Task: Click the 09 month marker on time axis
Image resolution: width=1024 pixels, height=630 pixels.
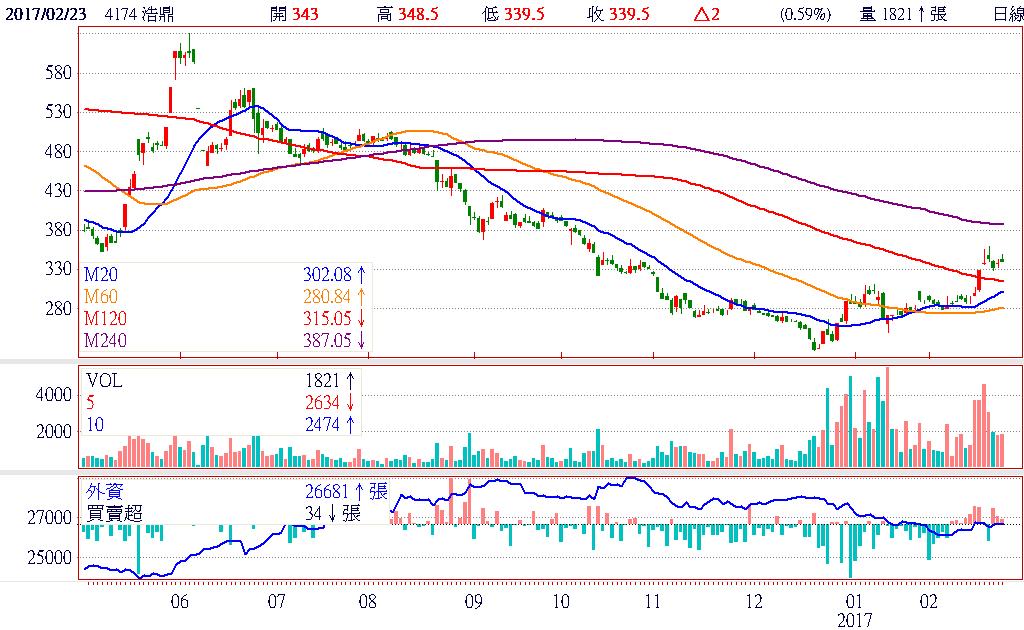Action: [473, 602]
